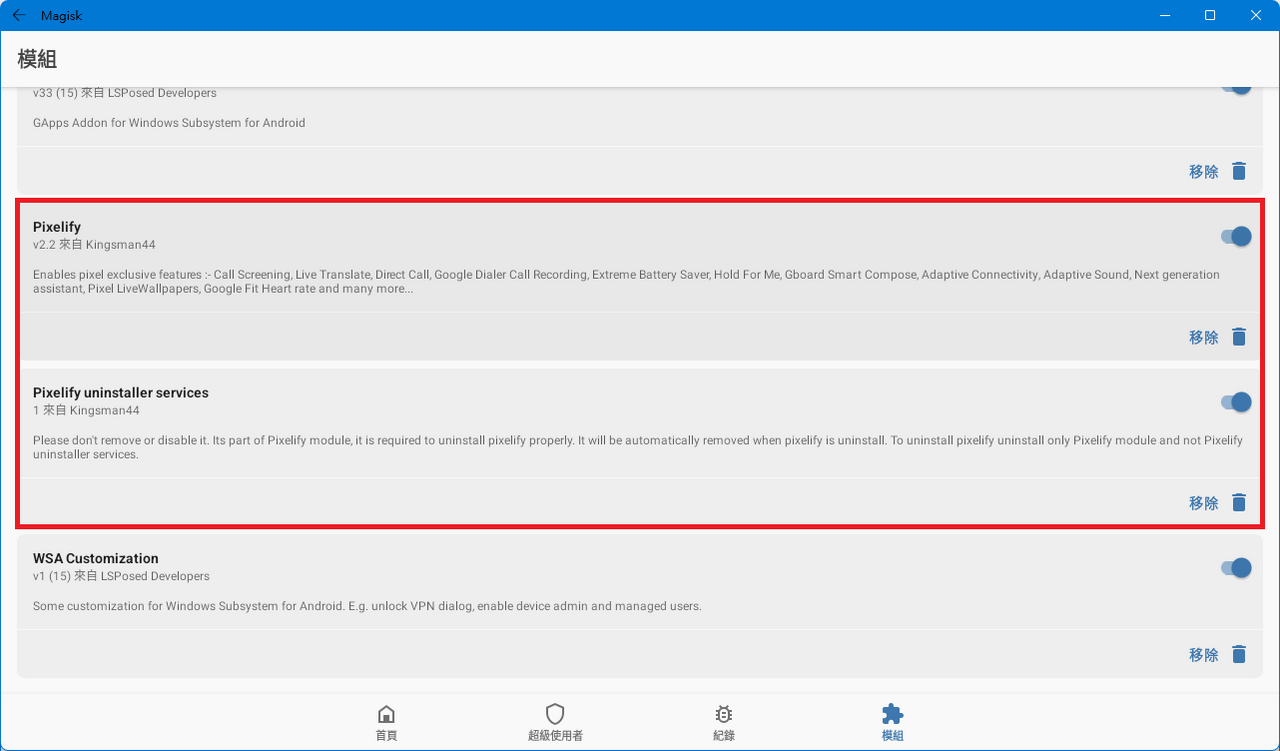1280x751 pixels.
Task: Remove the GApps Addon module
Action: tap(1218, 171)
